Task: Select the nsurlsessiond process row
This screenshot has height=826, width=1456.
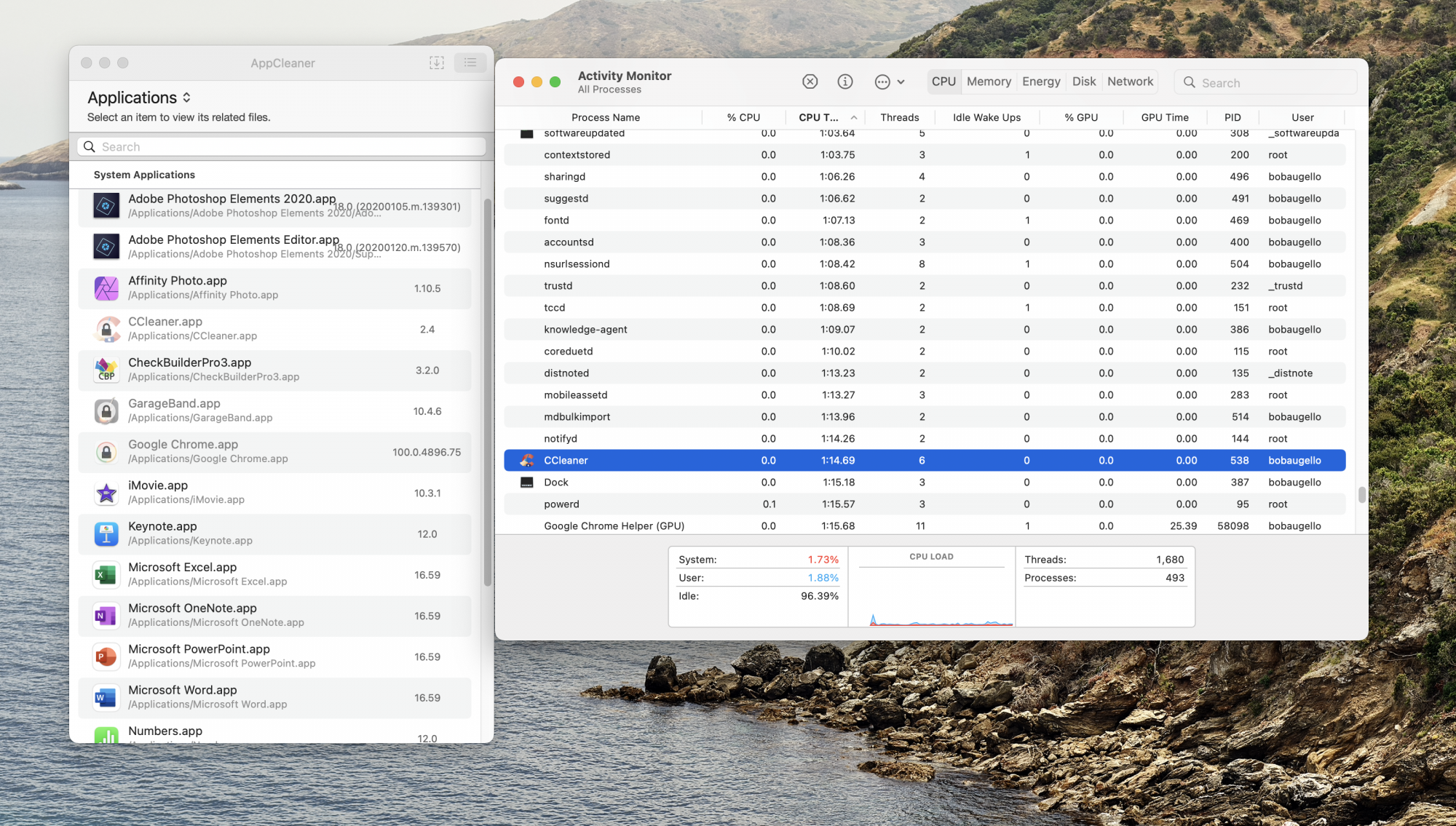Action: pyautogui.click(x=925, y=264)
